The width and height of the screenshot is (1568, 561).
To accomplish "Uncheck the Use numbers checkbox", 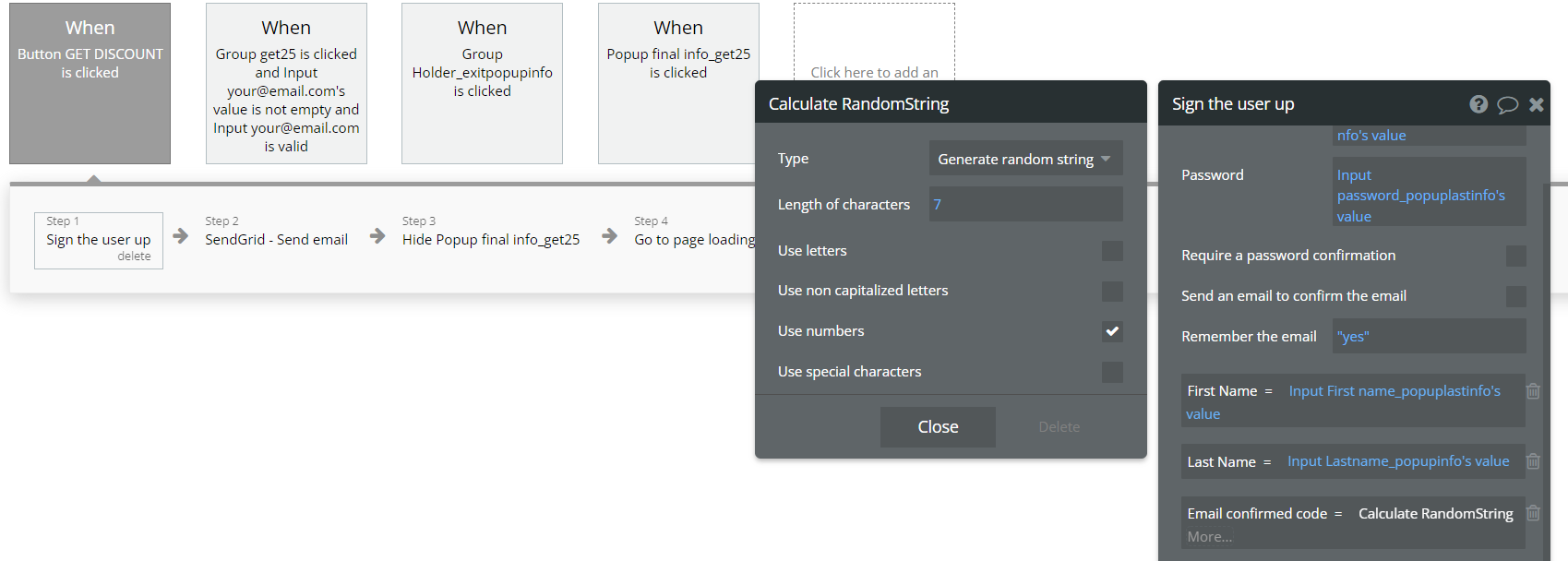I will [1112, 331].
